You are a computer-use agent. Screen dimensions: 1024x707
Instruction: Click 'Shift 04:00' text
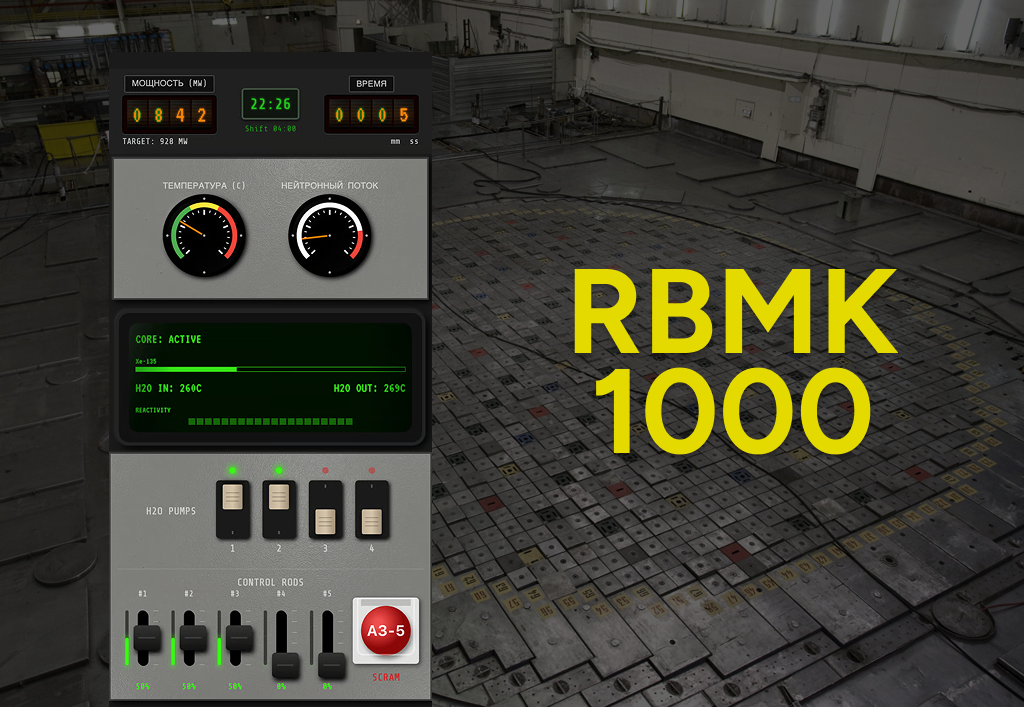tap(270, 129)
